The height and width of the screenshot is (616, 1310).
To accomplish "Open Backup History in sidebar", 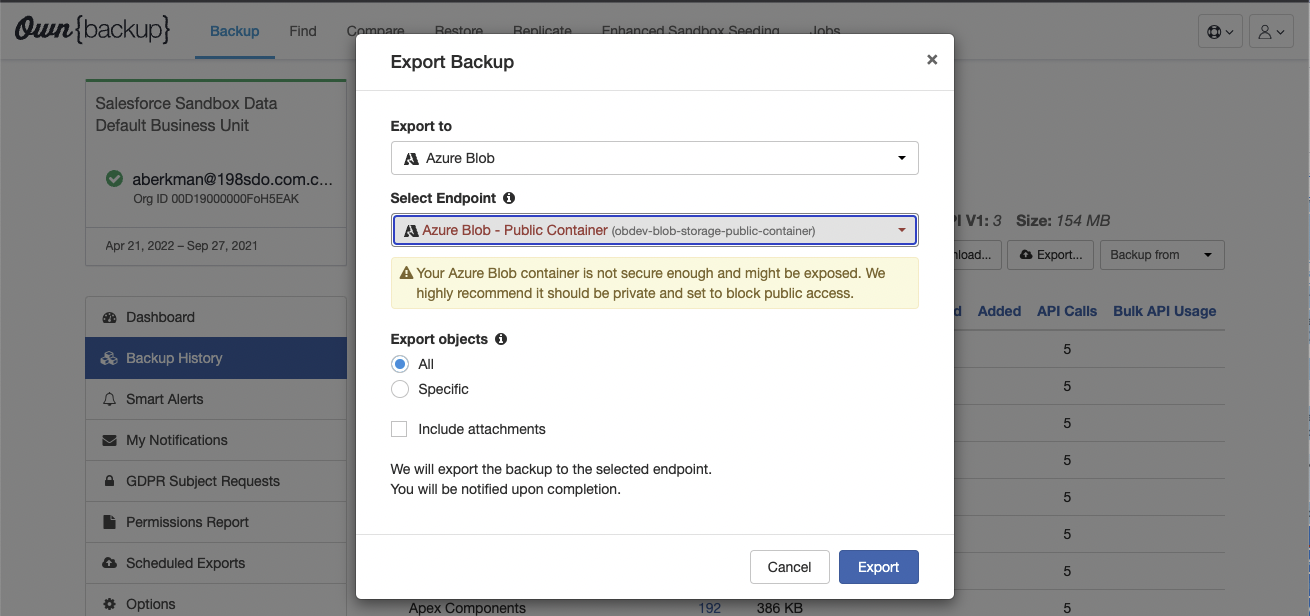I will point(216,358).
